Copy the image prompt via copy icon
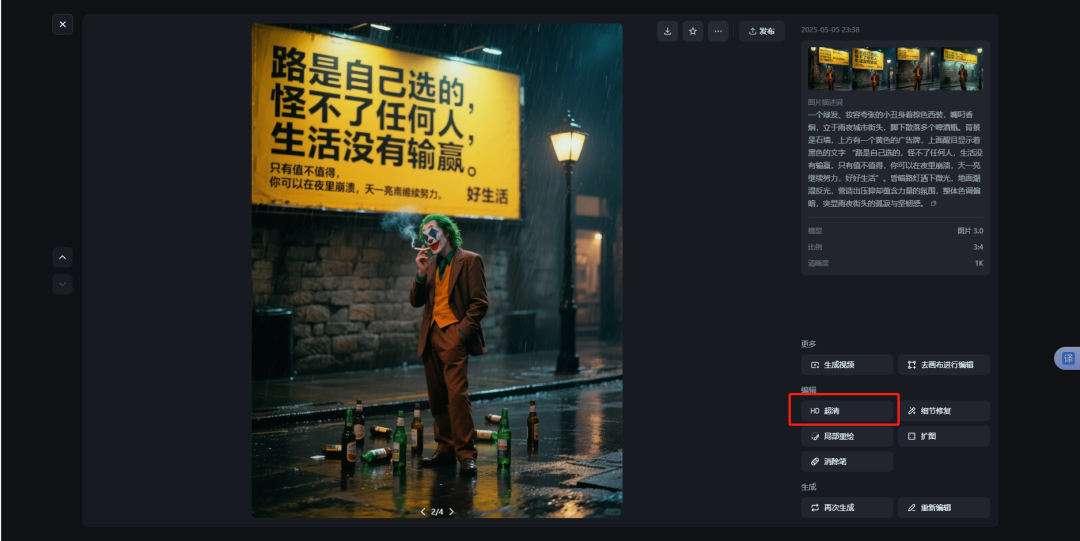The image size is (1080, 541). (x=933, y=204)
